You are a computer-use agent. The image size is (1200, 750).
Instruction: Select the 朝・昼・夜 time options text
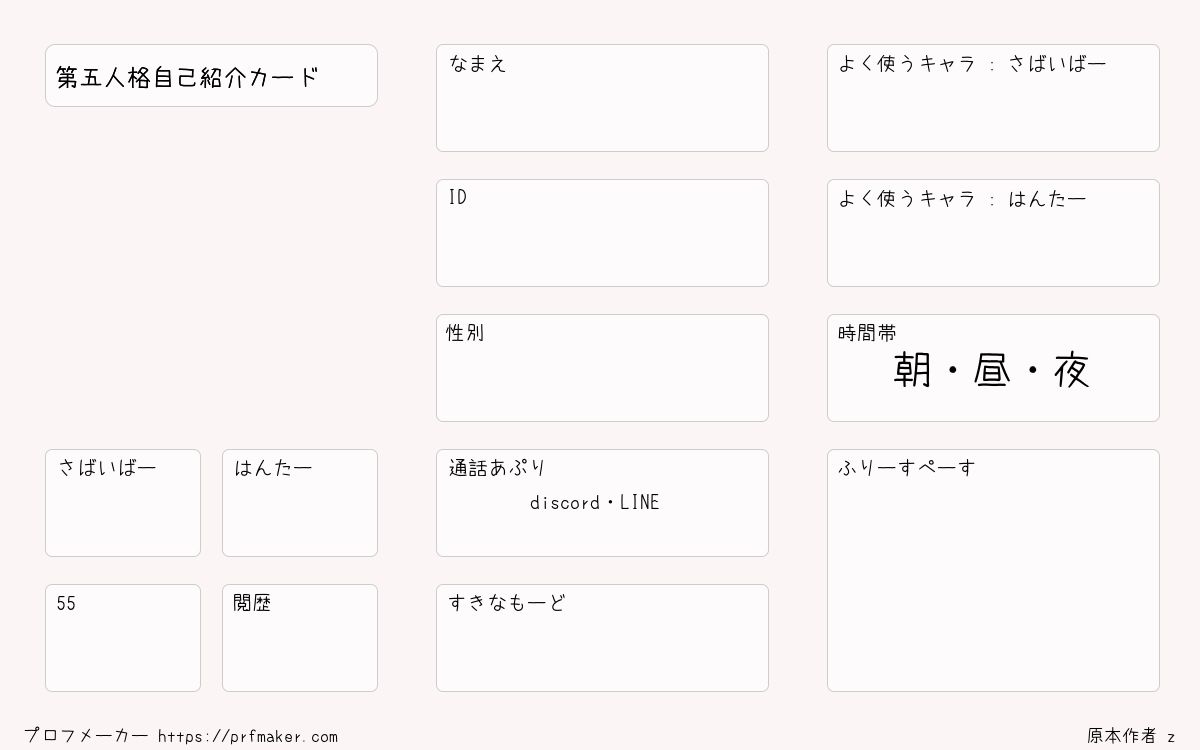992,371
